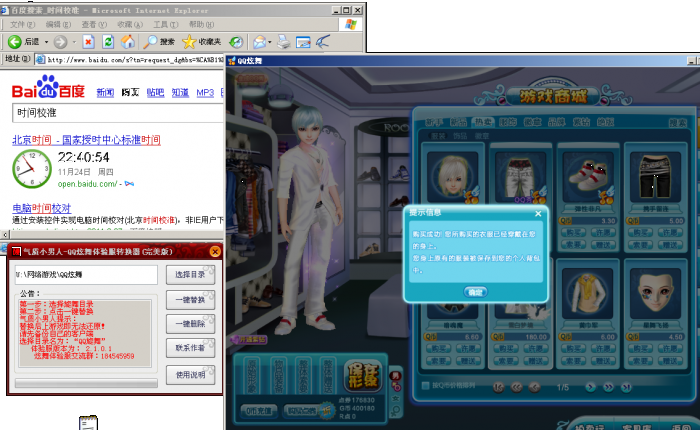Click the IE messenger bird icon
The width and height of the screenshot is (700, 430).
[x=323, y=42]
